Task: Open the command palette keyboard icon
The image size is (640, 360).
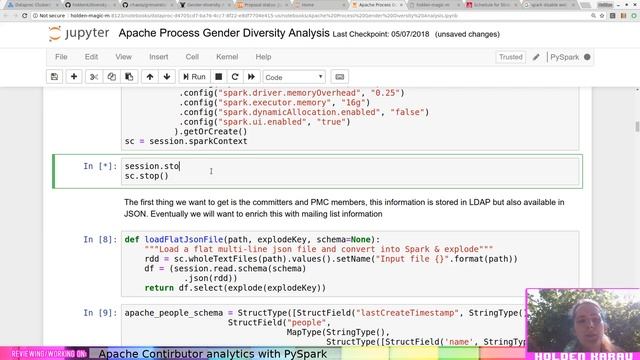Action: tap(340, 77)
